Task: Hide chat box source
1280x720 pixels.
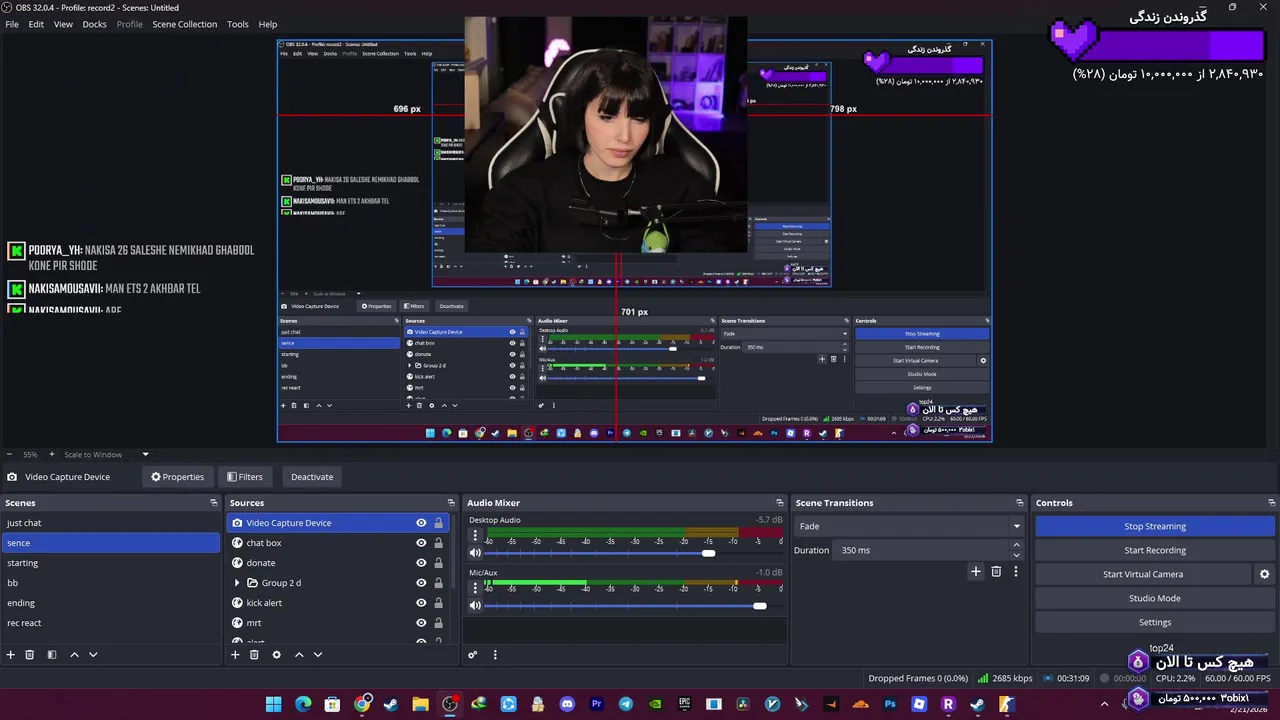Action: [421, 543]
